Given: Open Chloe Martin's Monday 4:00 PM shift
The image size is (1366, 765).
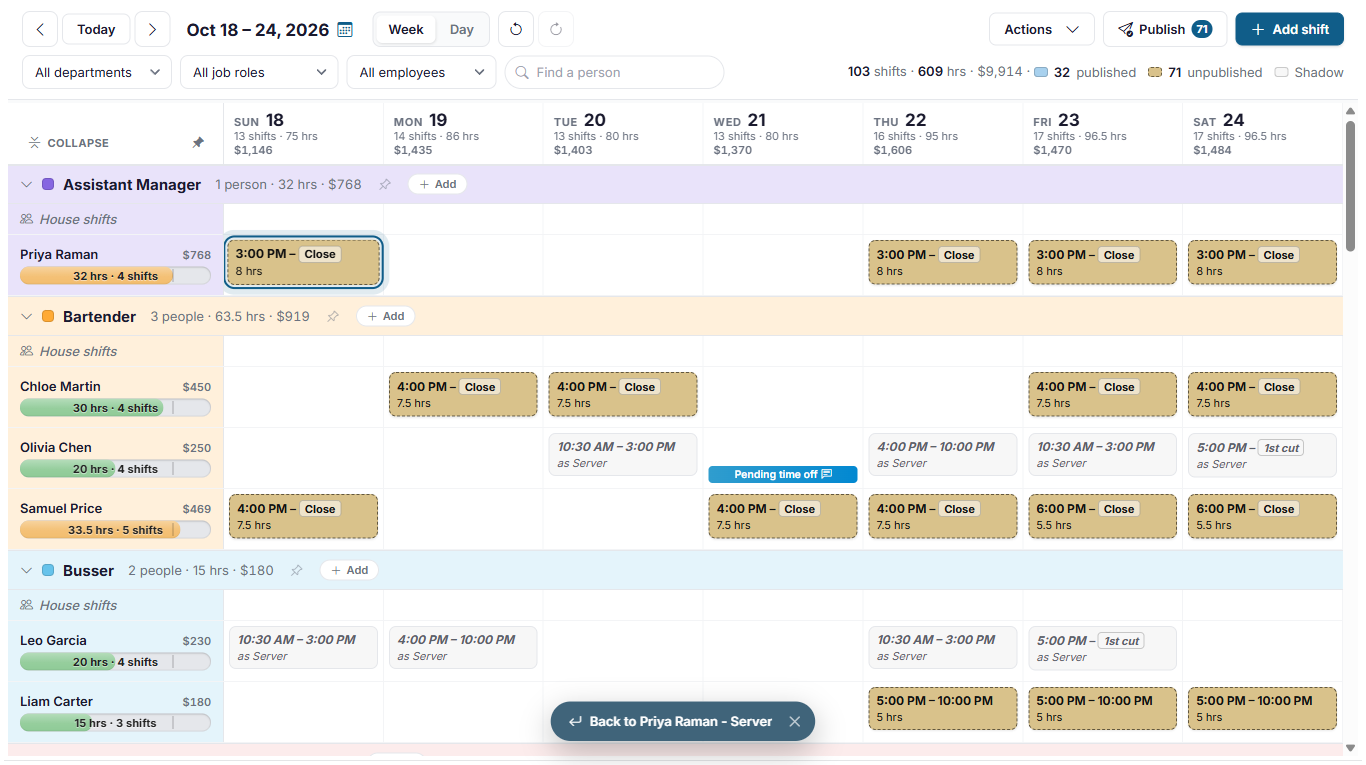Looking at the screenshot, I should [463, 394].
